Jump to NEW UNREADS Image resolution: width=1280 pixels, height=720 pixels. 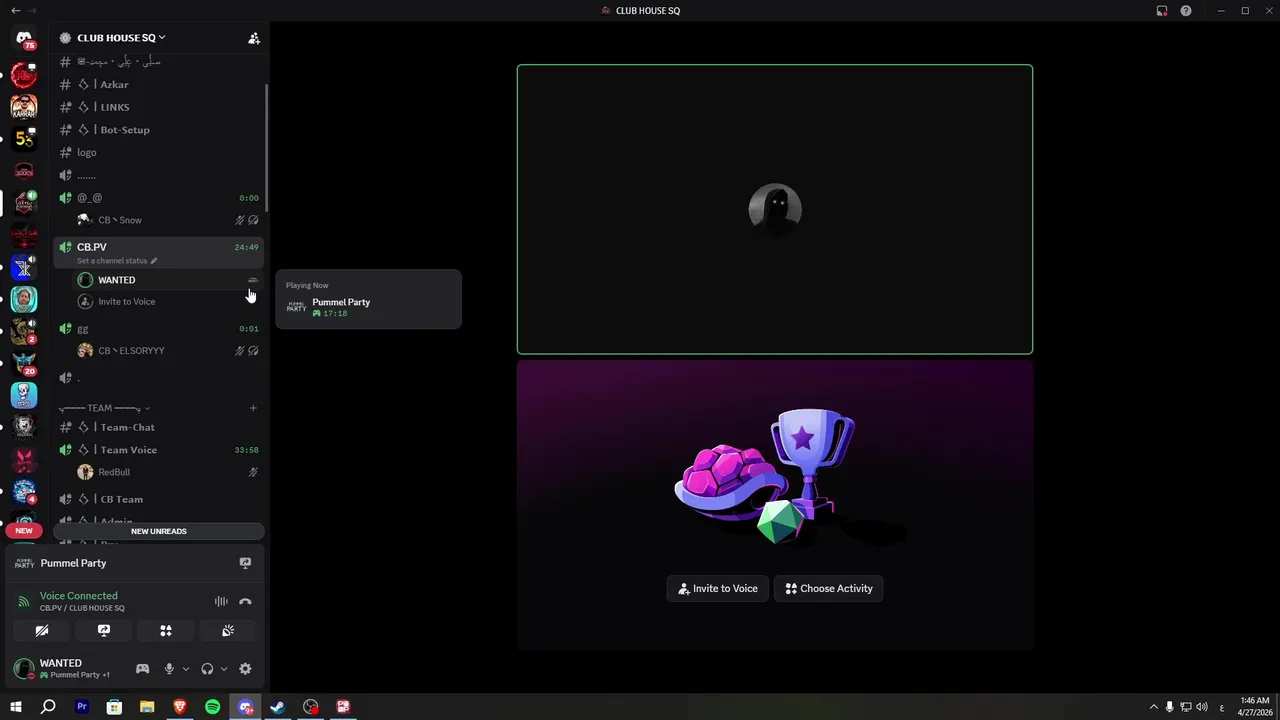pyautogui.click(x=159, y=531)
